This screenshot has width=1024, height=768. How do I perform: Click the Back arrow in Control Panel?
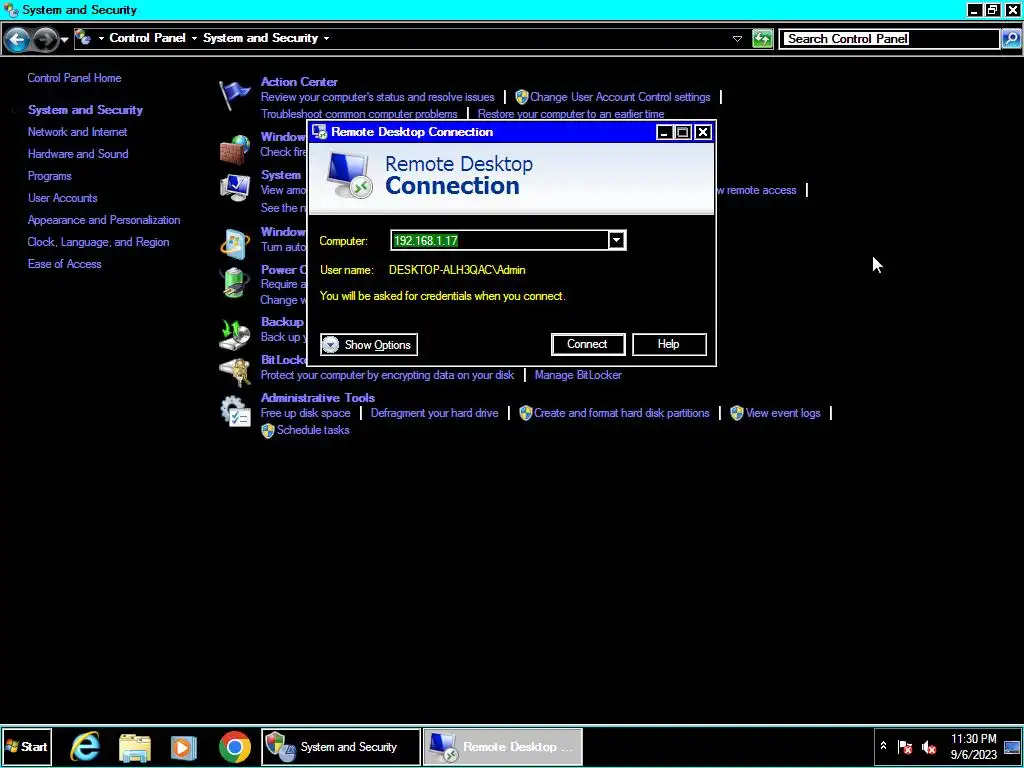coord(16,39)
